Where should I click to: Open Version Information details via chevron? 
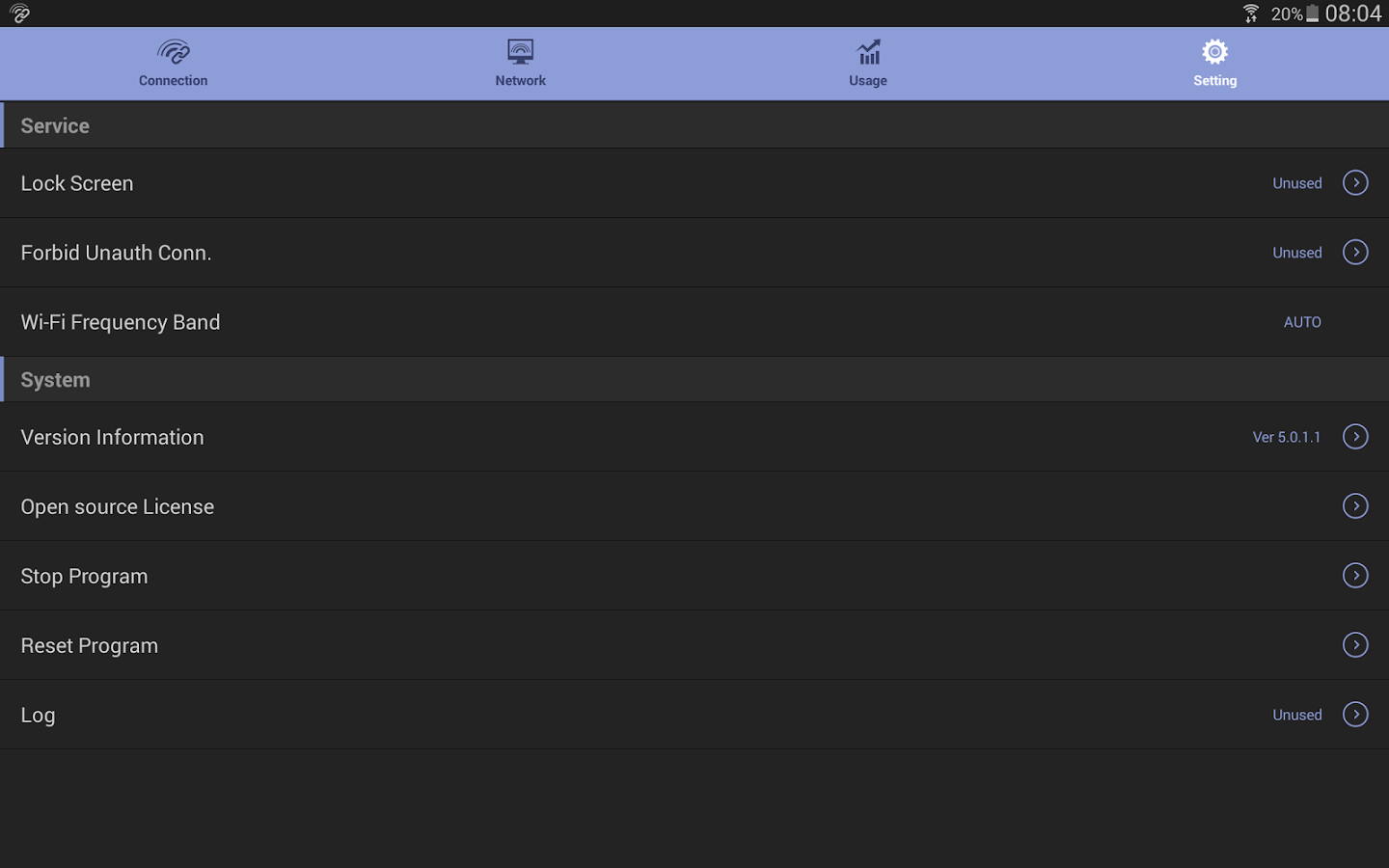pyautogui.click(x=1355, y=437)
